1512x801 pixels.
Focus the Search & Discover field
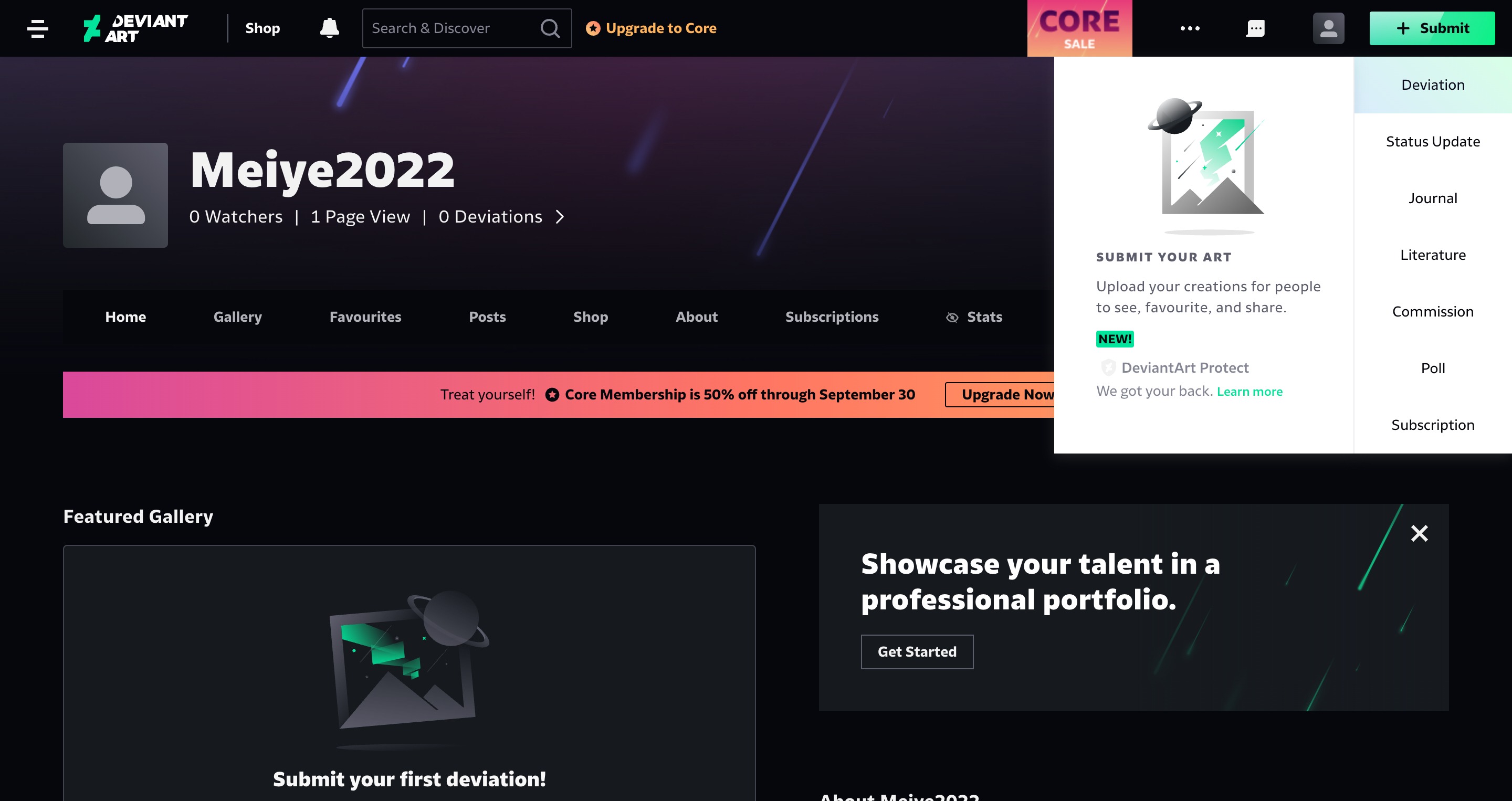click(x=452, y=28)
